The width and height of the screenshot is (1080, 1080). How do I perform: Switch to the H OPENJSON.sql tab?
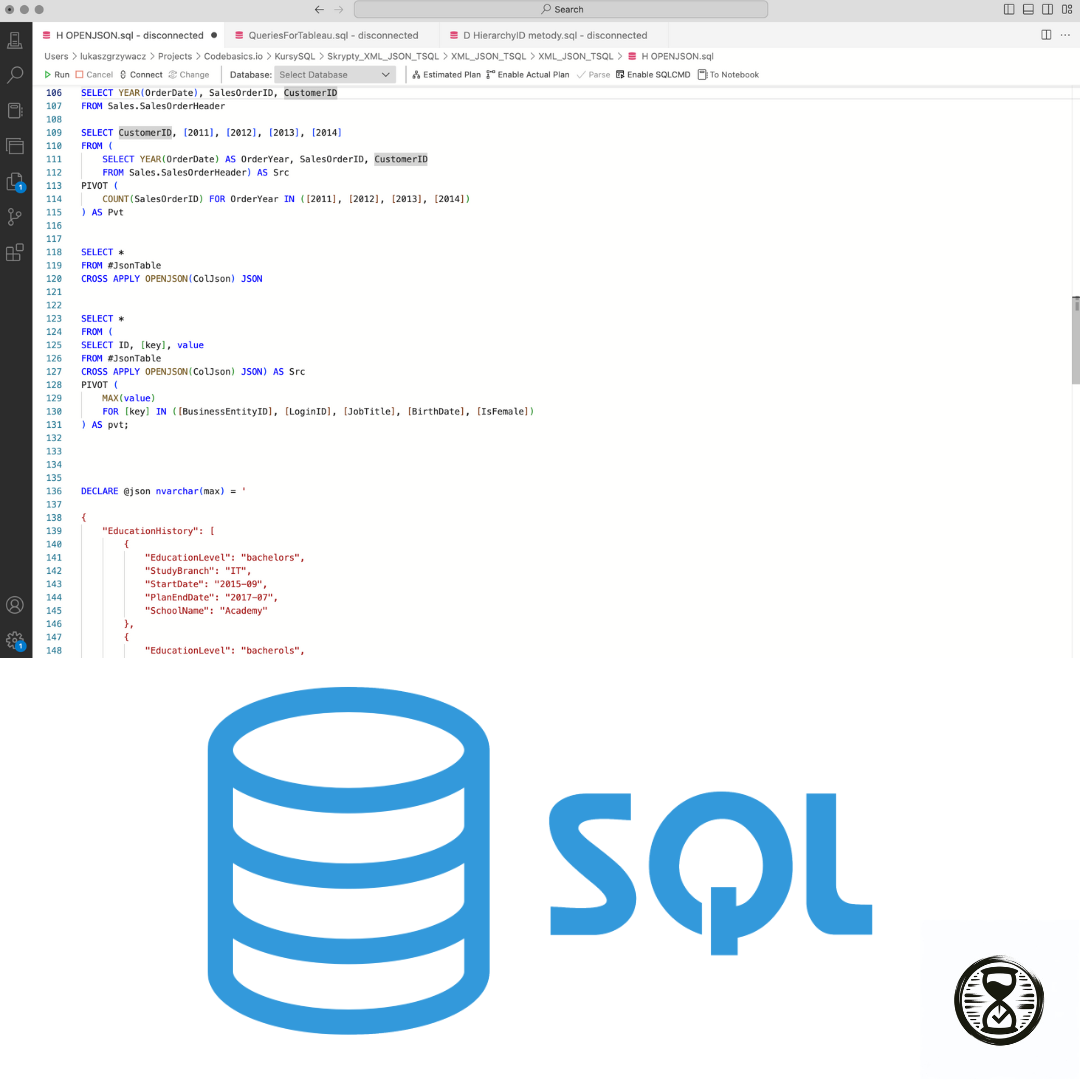click(129, 35)
